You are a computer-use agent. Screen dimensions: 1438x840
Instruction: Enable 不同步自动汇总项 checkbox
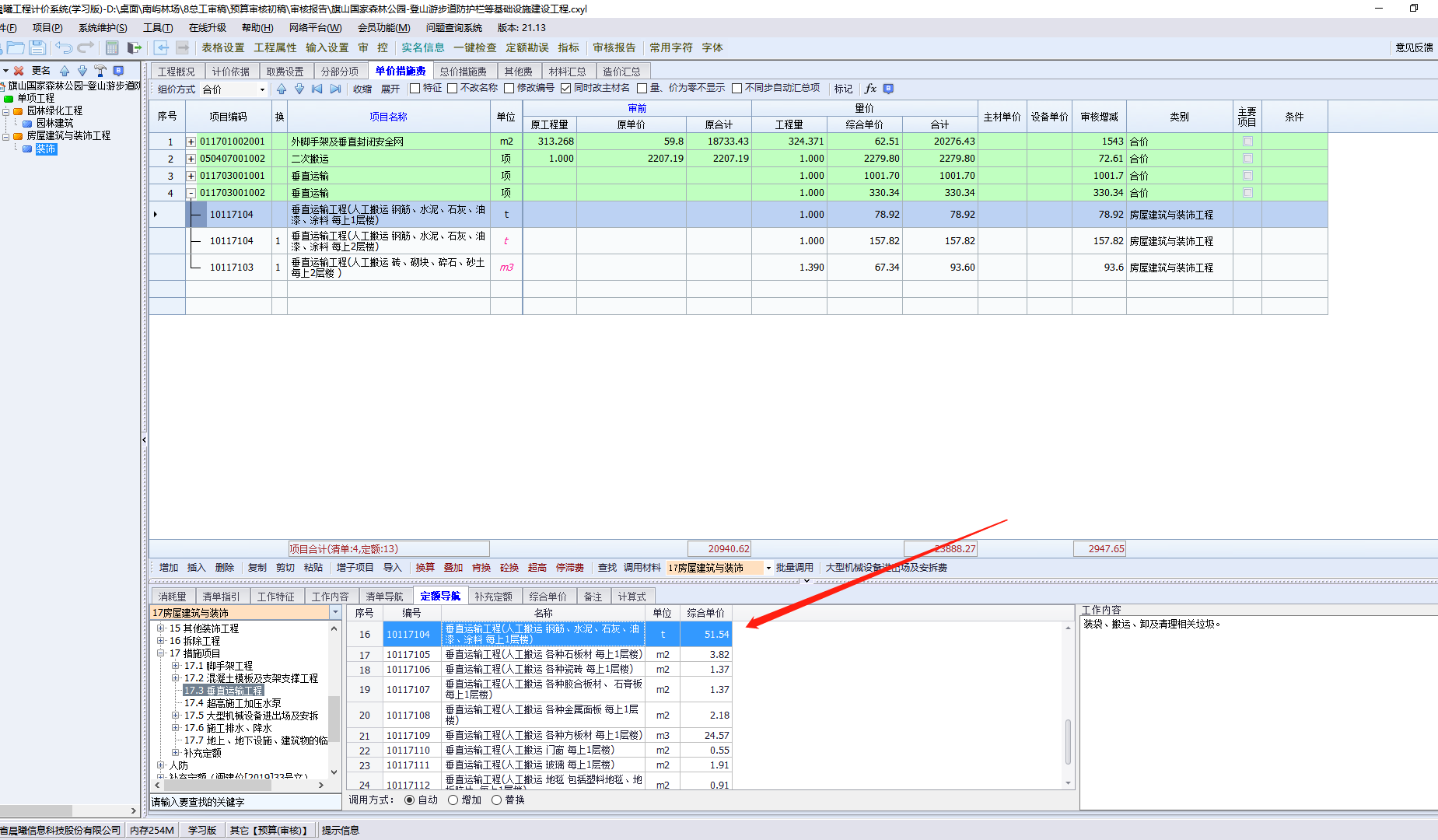[x=736, y=89]
